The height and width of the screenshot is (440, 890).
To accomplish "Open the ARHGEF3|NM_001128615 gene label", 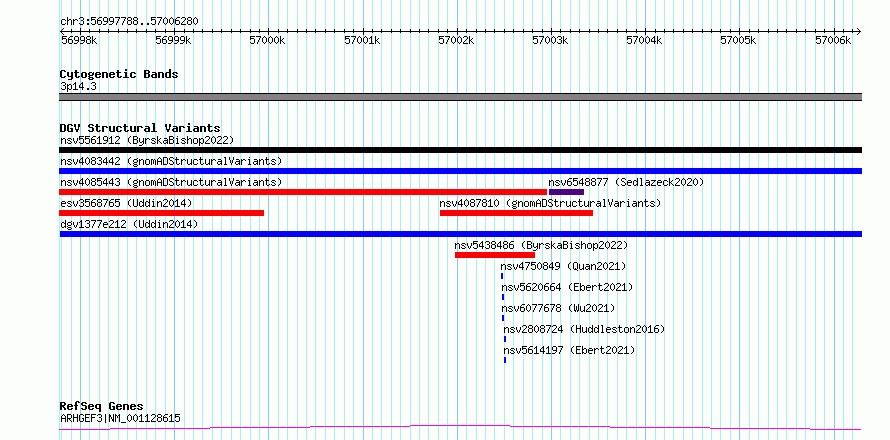I will [120, 418].
